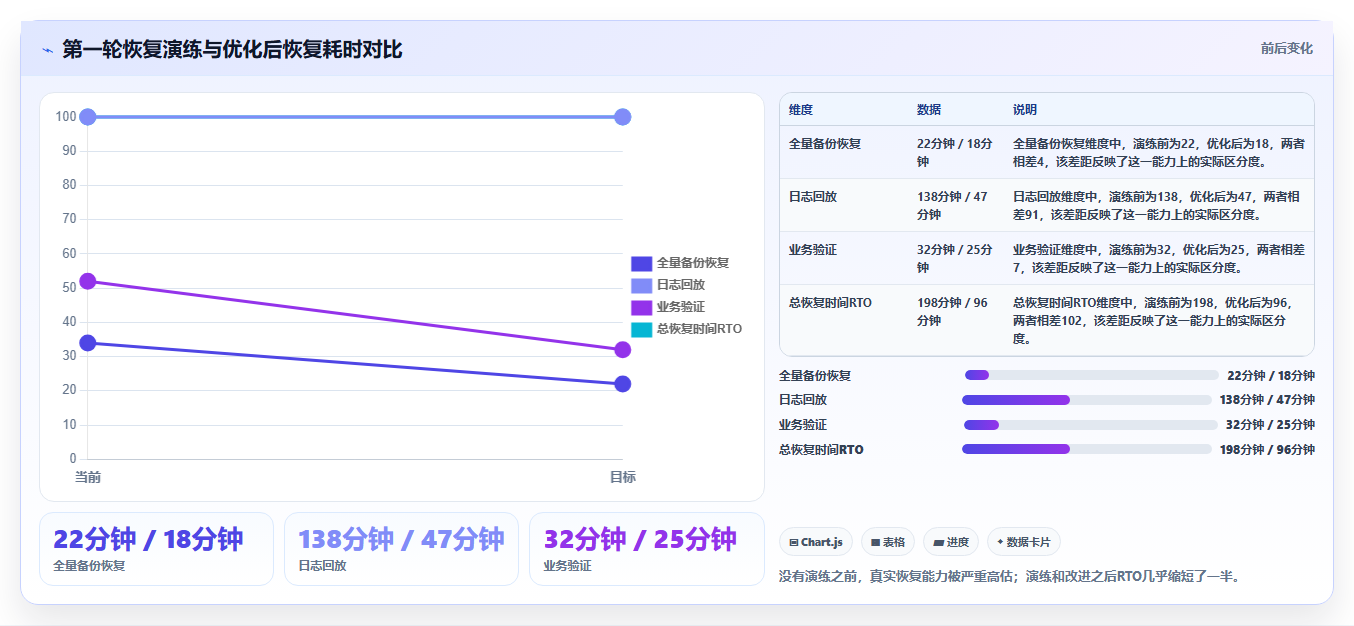1354x626 pixels.
Task: Click the 当前 x-axis label
Action: tap(88, 477)
